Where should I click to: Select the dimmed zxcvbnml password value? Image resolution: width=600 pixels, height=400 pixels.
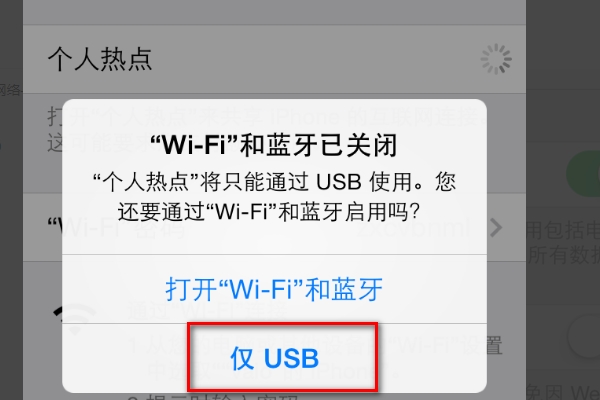(x=413, y=228)
